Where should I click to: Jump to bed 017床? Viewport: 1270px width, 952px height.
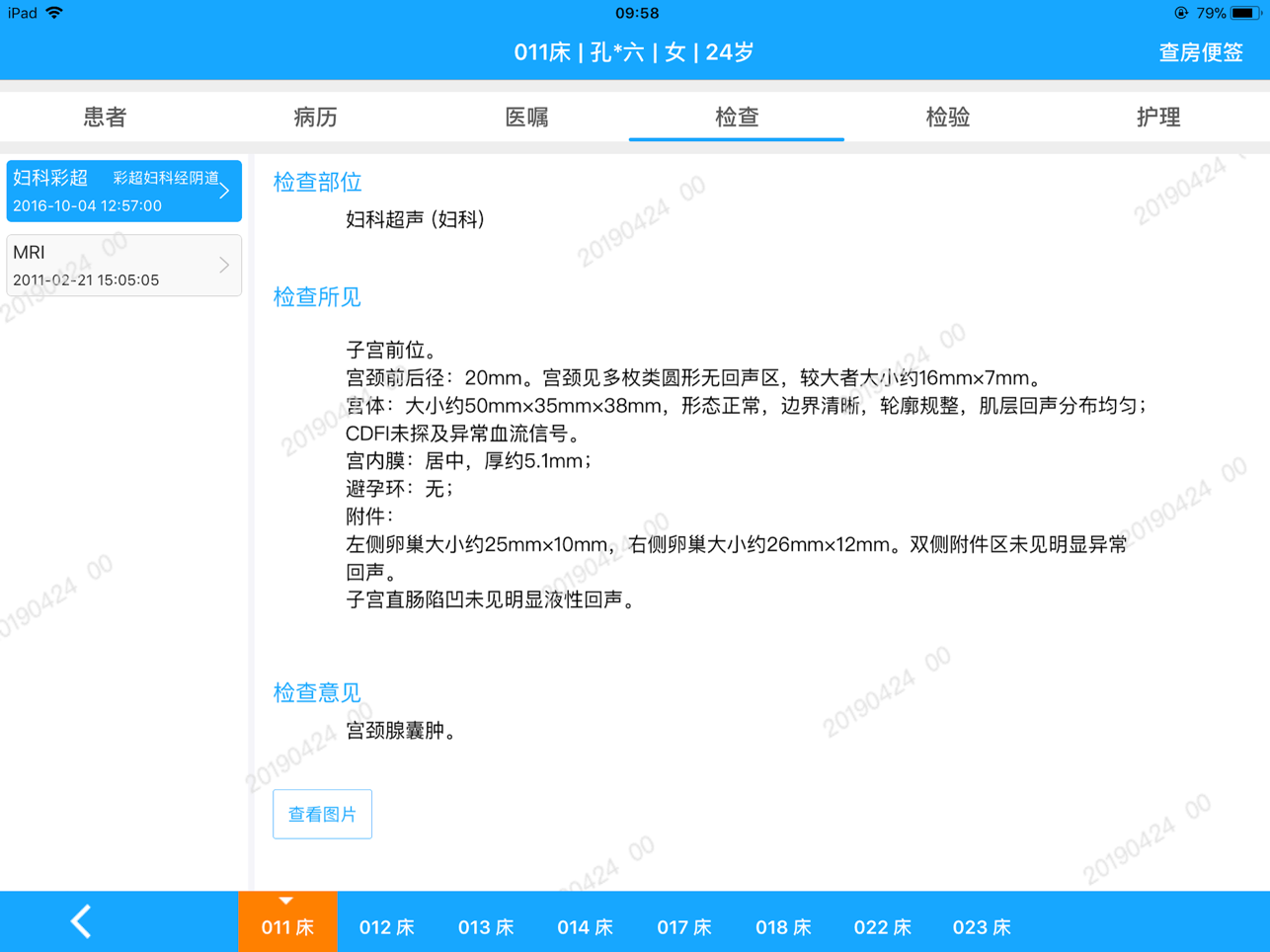click(x=684, y=926)
